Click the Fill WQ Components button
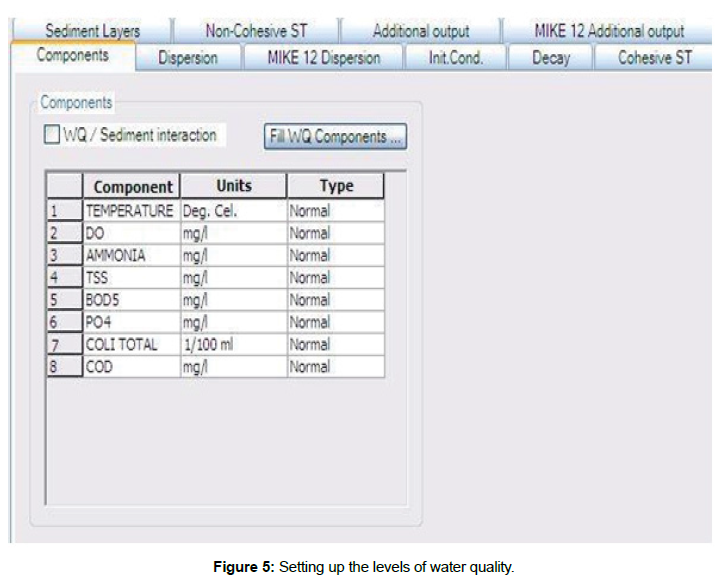Image resolution: width=723 pixels, height=581 pixels. pyautogui.click(x=335, y=138)
